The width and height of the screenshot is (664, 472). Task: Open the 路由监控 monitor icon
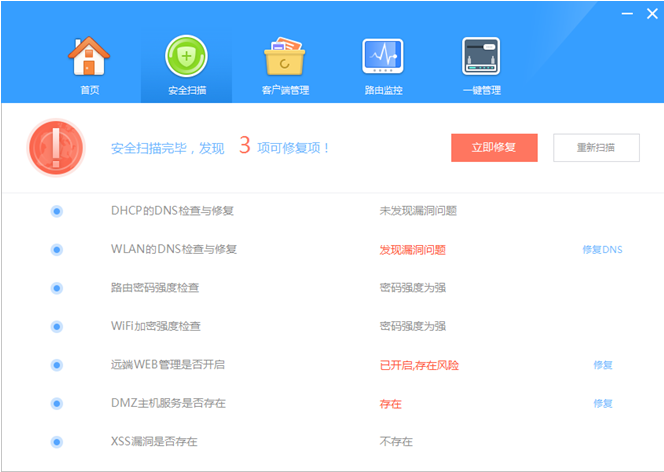383,58
